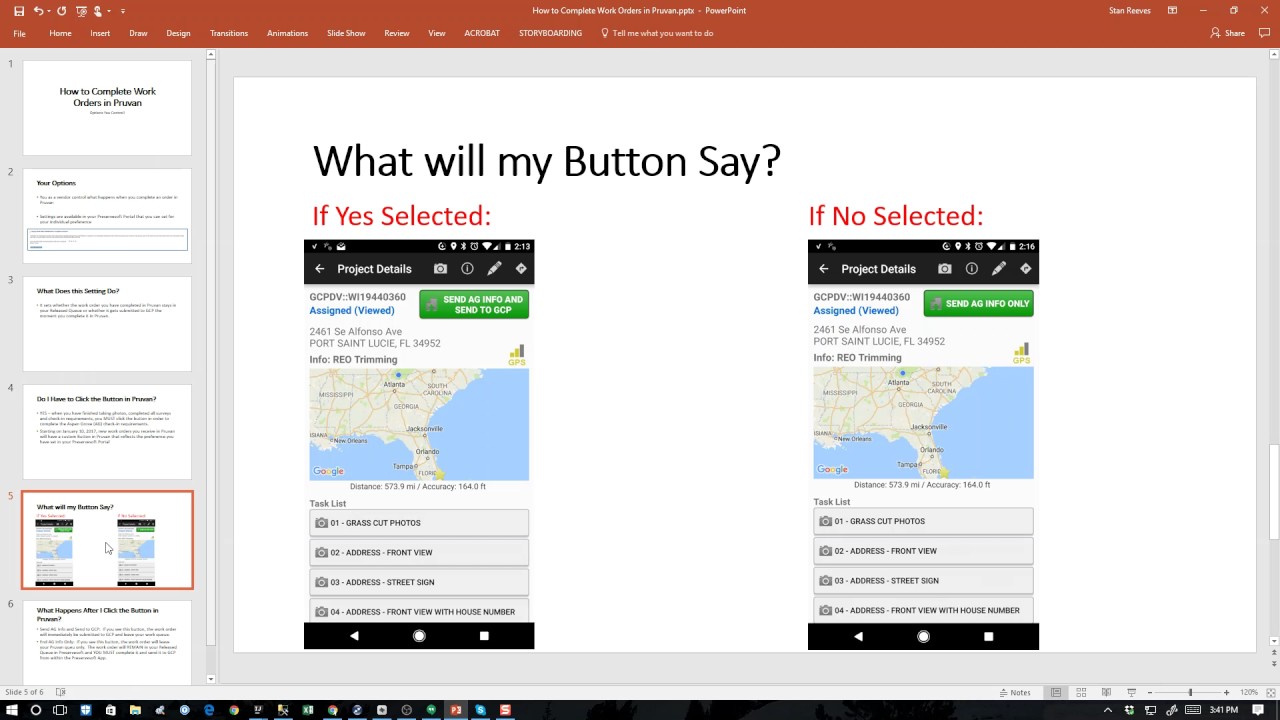Image resolution: width=1280 pixels, height=720 pixels.
Task: Click the zoom out minus button
Action: (x=1150, y=692)
